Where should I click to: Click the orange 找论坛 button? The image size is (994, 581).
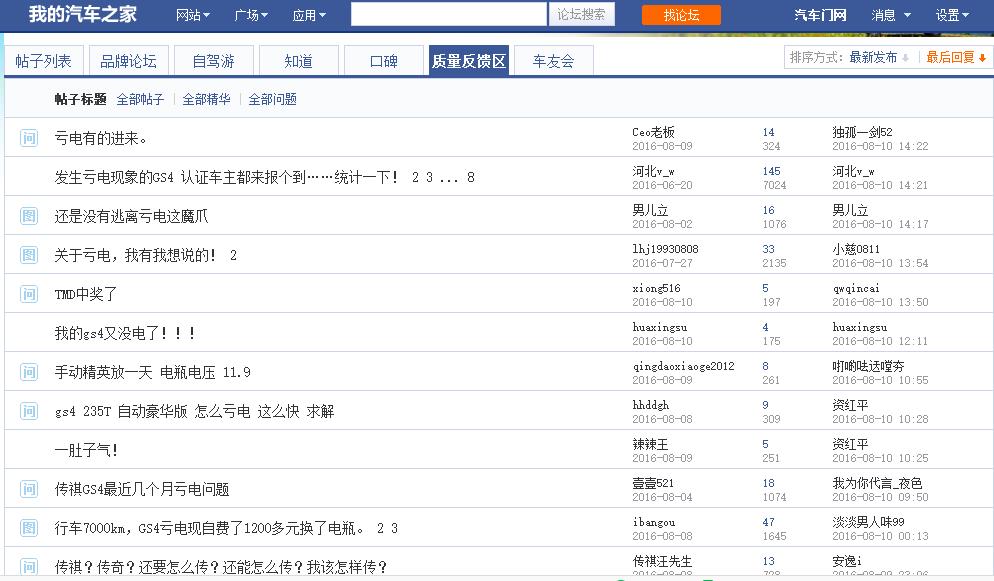point(681,15)
